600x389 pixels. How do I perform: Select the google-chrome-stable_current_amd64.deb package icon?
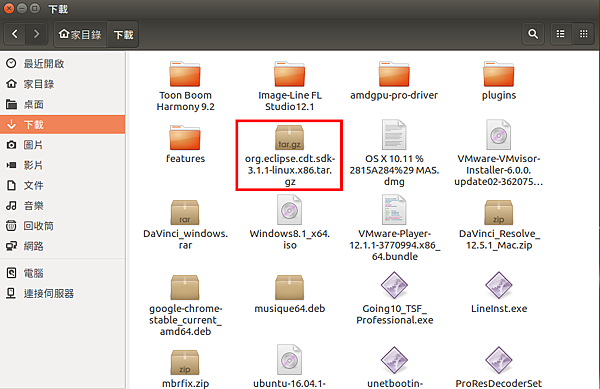point(185,287)
